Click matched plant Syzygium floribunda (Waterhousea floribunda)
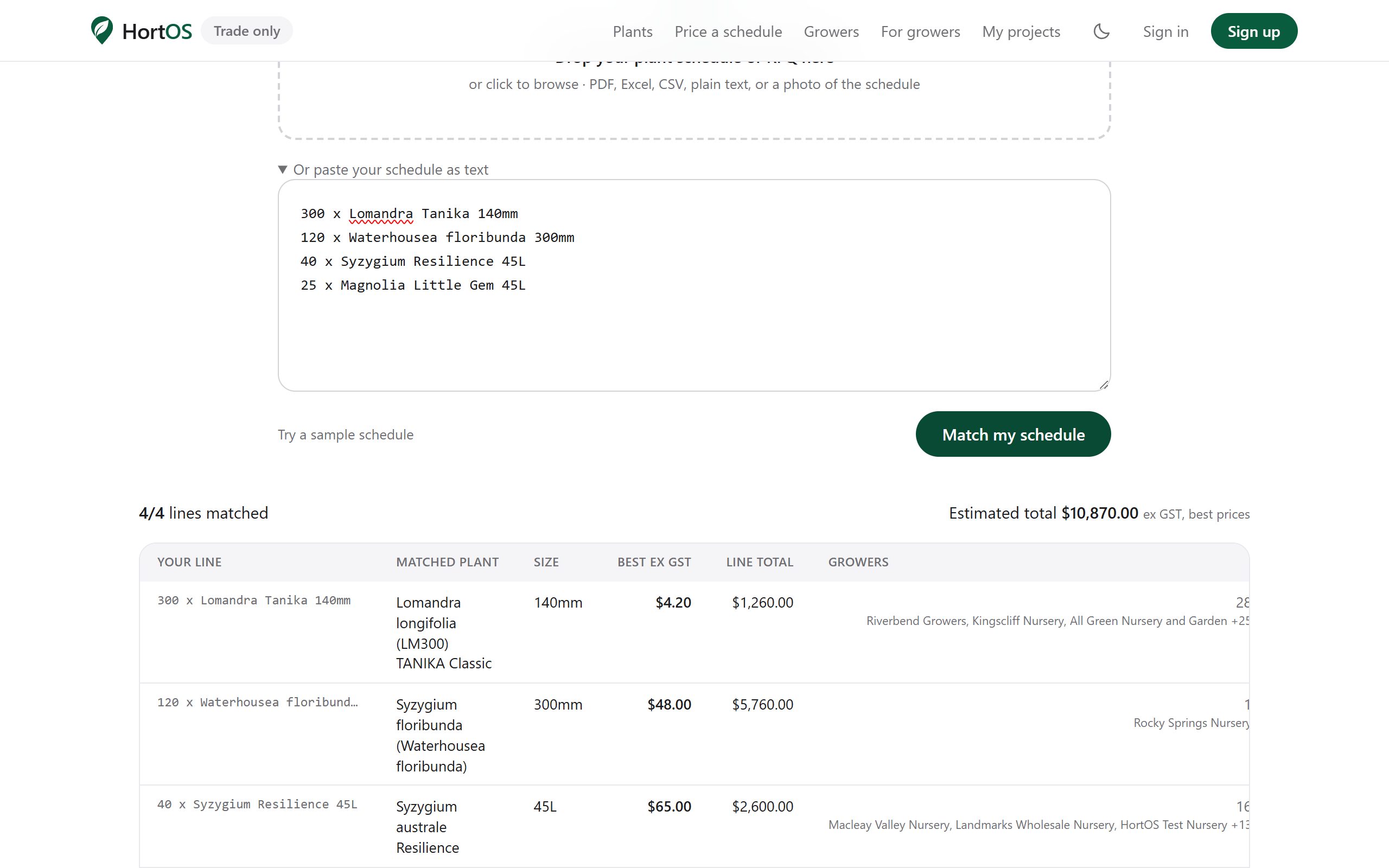This screenshot has height=868, width=1389. (440, 735)
